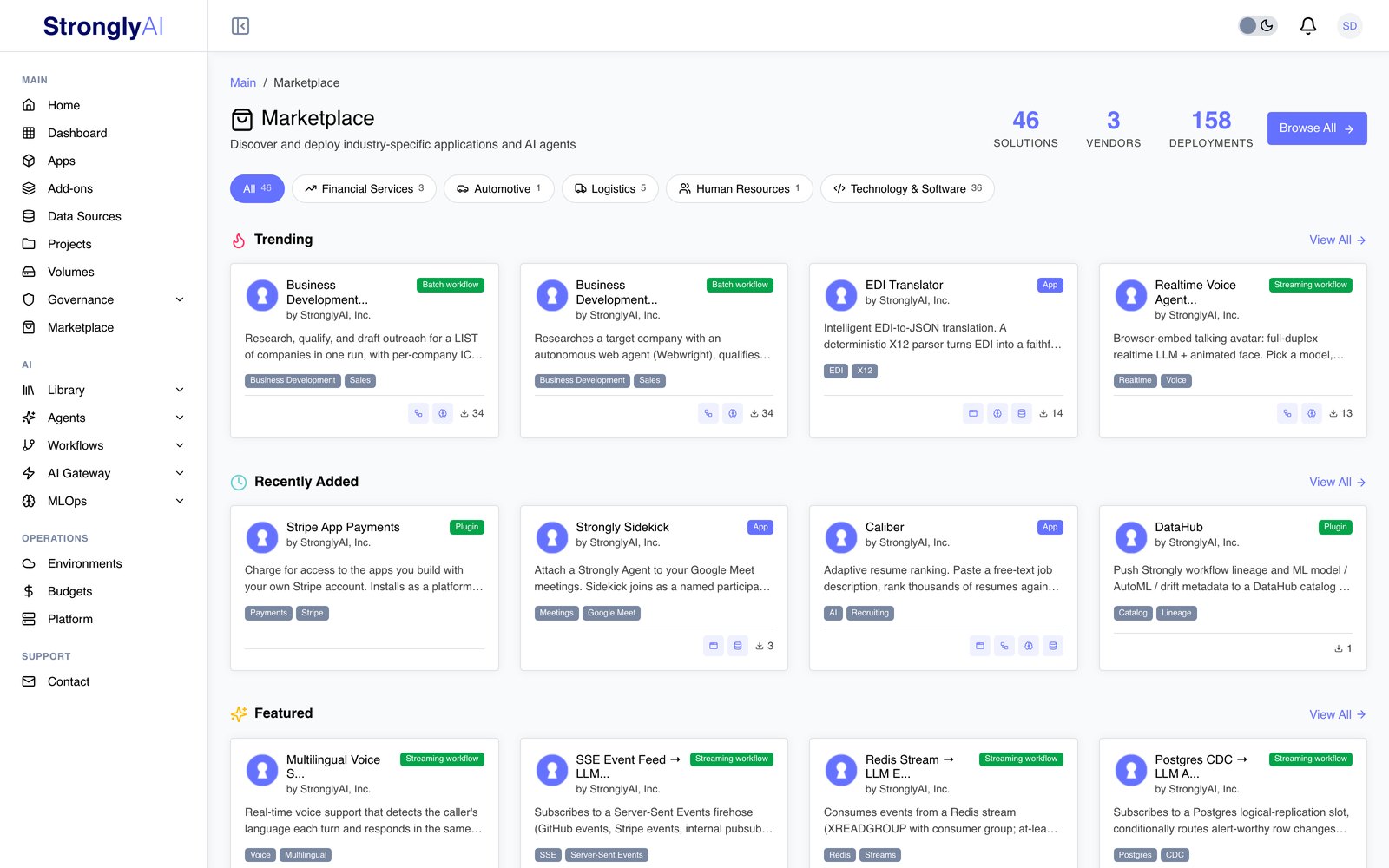Filter by Technology & Software category
Screen dimensions: 1389x868
907,188
